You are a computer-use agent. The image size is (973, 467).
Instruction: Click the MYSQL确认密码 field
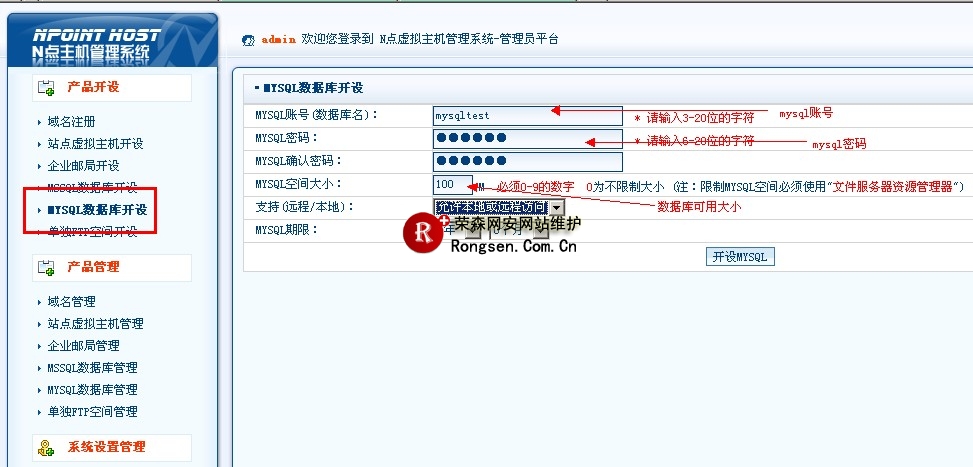point(527,162)
